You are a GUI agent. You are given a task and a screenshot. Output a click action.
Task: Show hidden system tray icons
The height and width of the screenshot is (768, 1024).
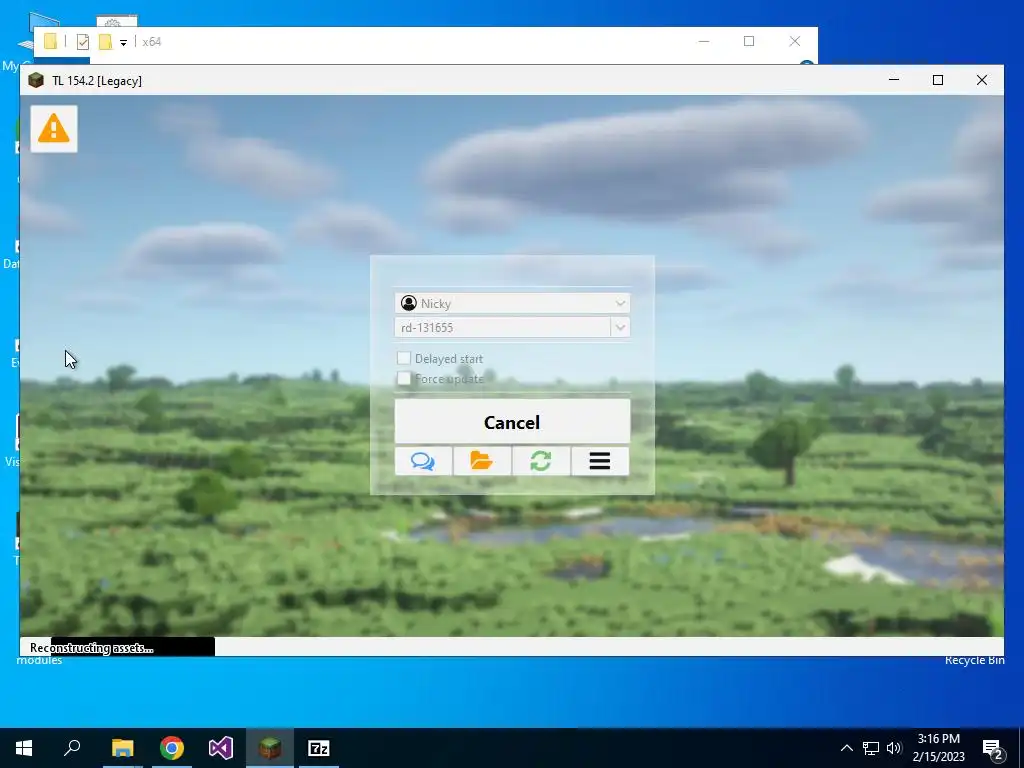(x=846, y=748)
